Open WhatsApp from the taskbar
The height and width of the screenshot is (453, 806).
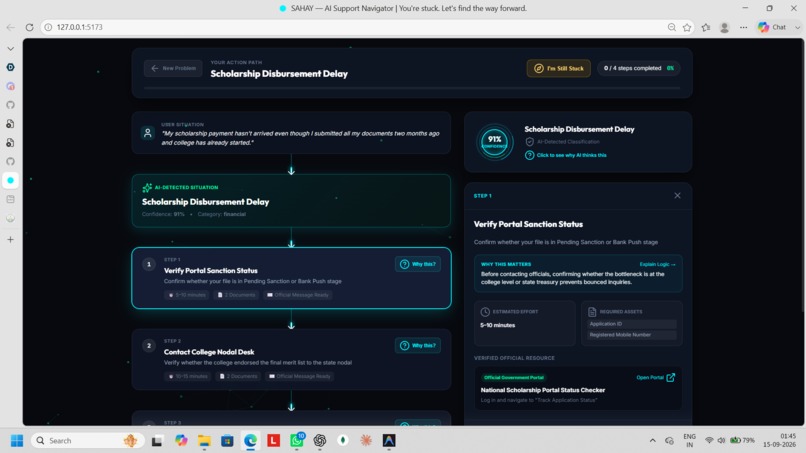(297, 440)
